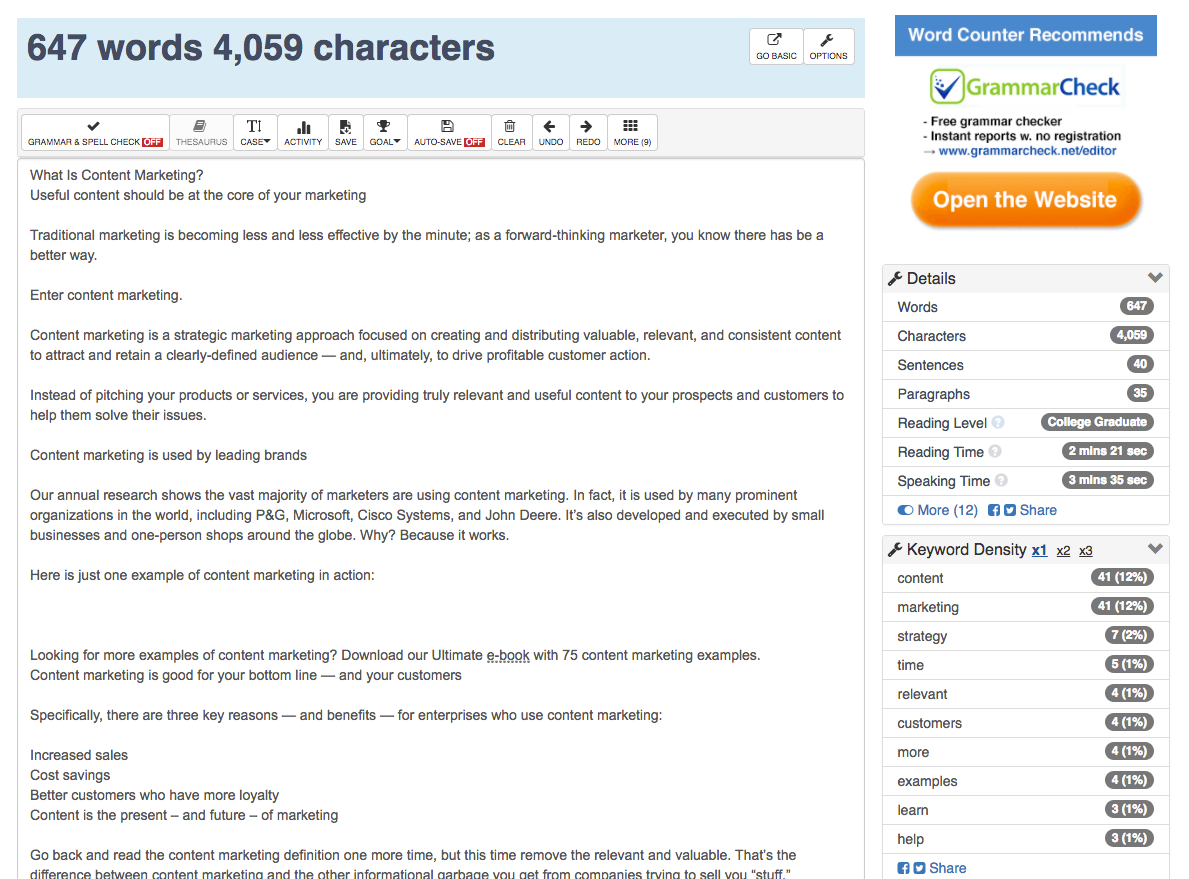Undo using the left arrow icon

550,132
